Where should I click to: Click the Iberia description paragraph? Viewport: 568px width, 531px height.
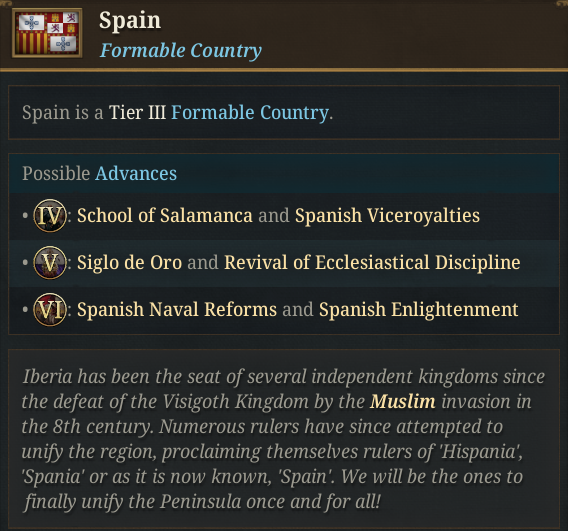pos(284,439)
